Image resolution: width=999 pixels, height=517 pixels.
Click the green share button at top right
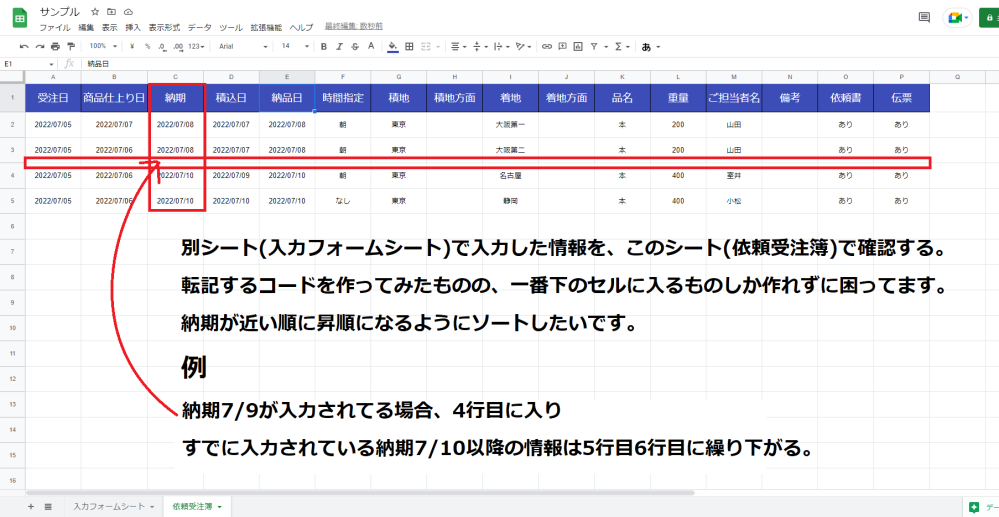coord(989,18)
